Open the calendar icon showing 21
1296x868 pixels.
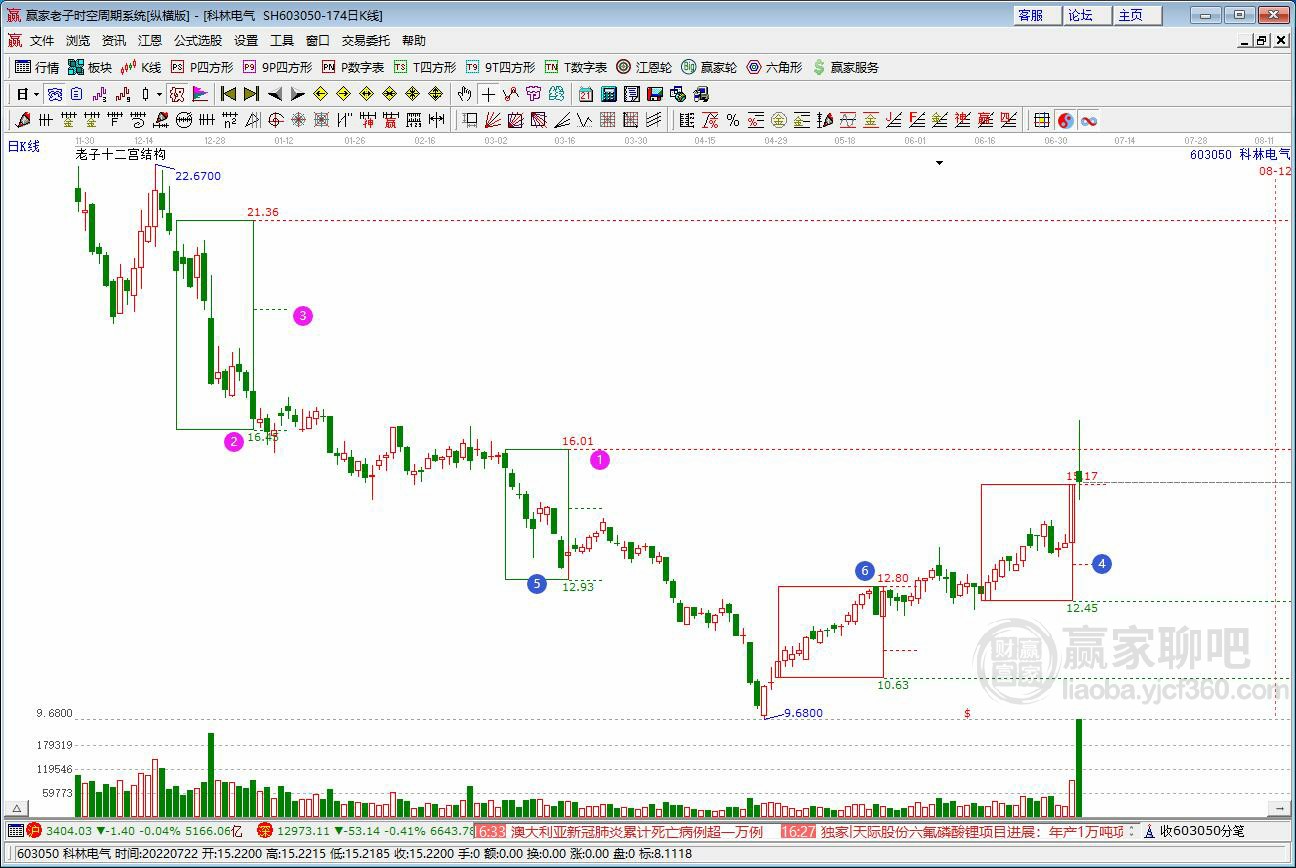[x=586, y=94]
